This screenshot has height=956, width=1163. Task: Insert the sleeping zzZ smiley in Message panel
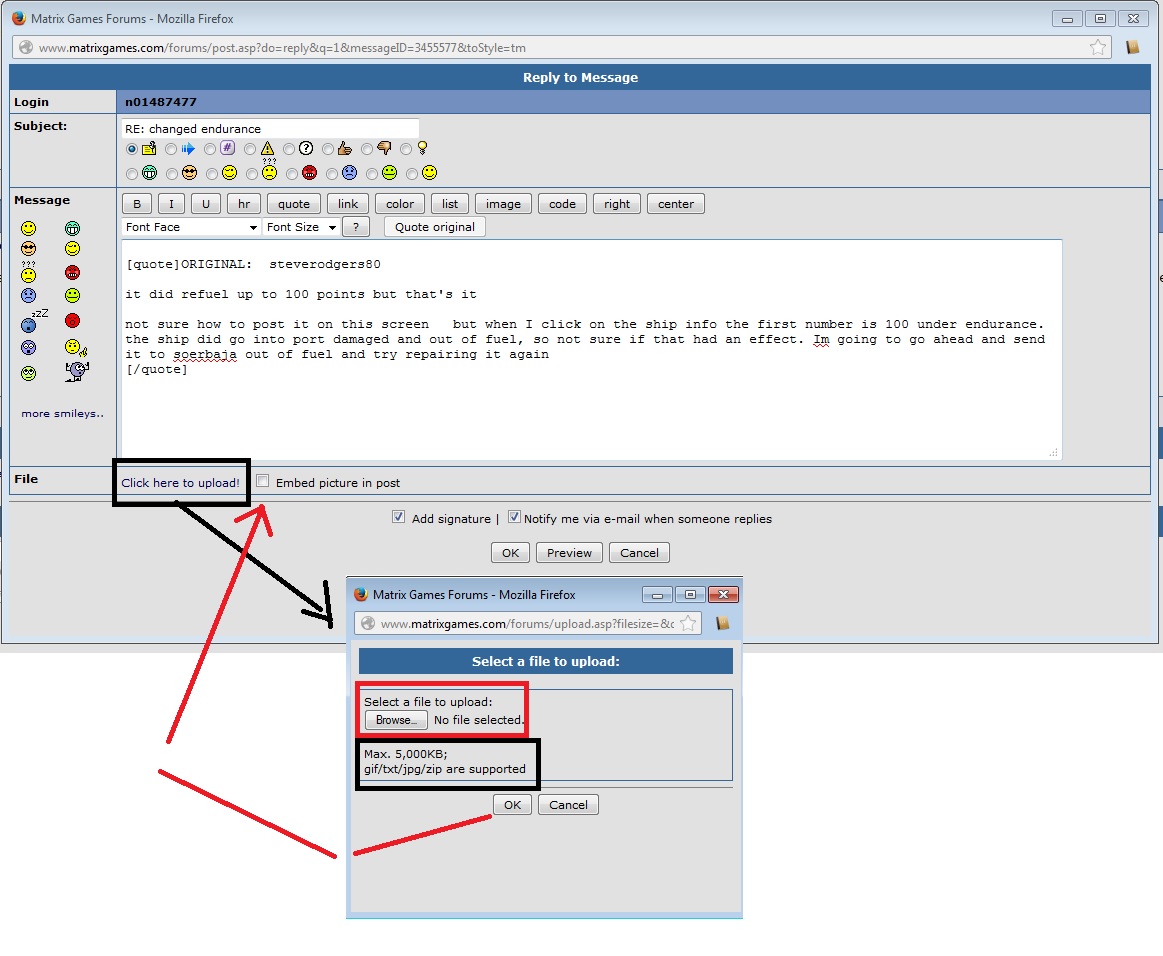tap(33, 321)
